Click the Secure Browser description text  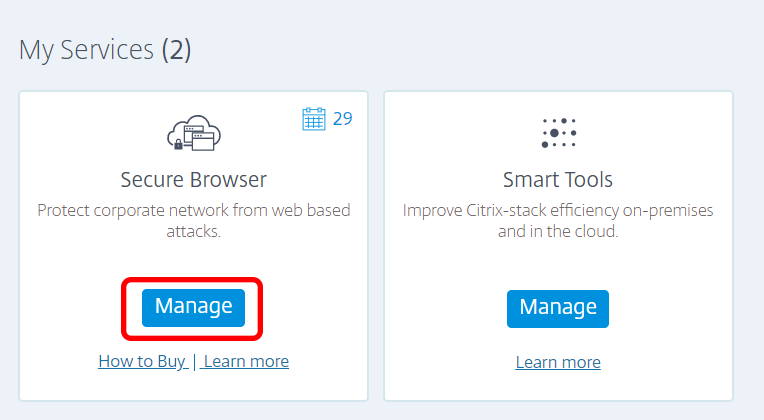coord(193,221)
